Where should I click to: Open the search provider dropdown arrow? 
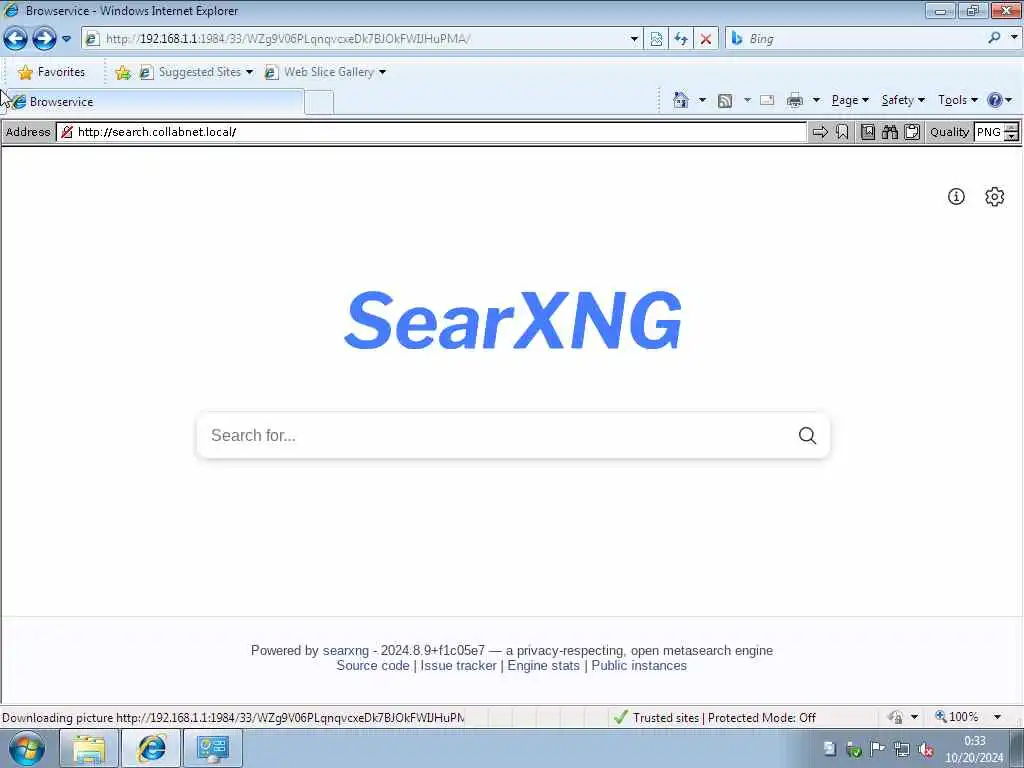point(1014,37)
